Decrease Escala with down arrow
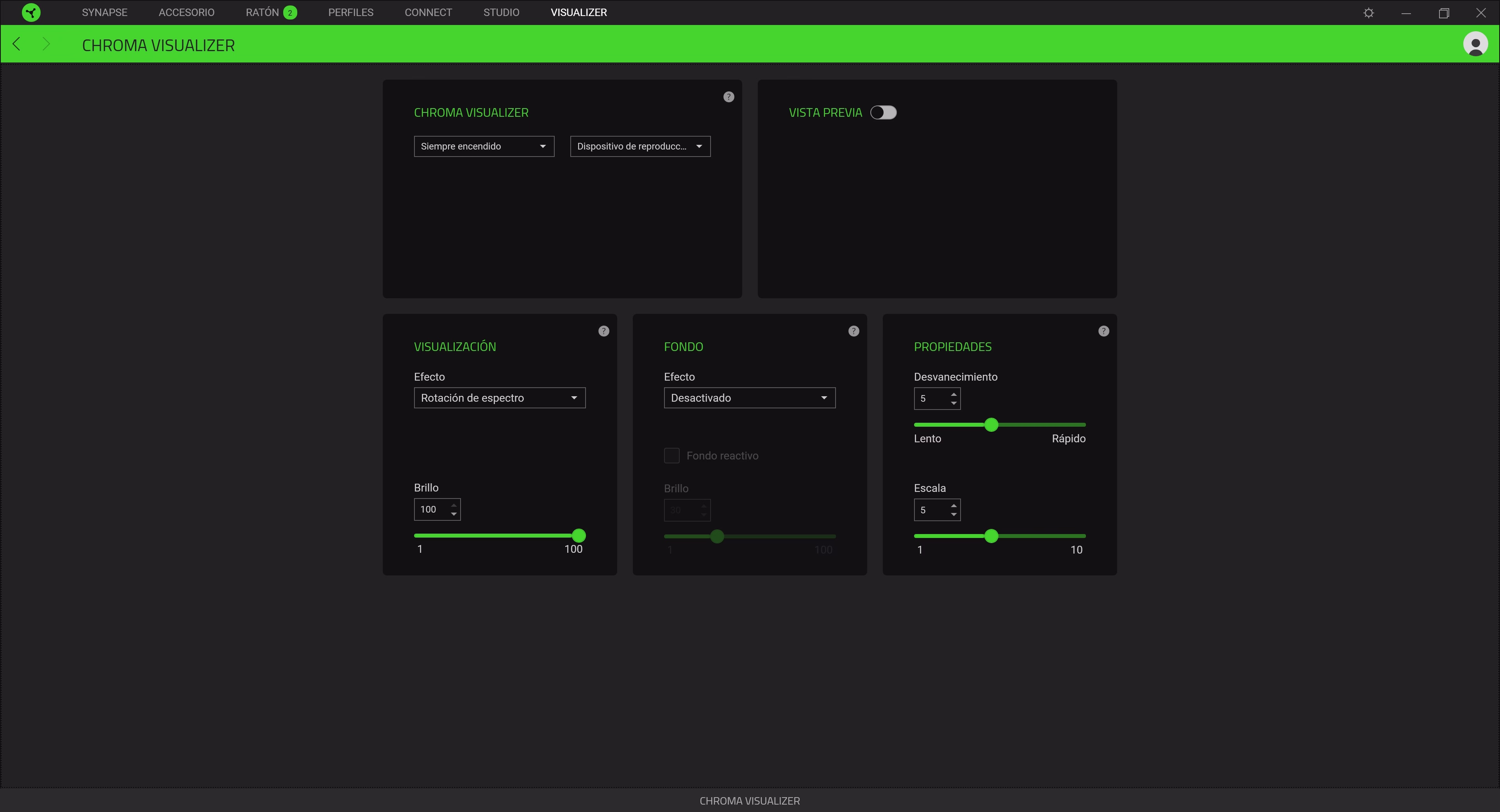This screenshot has height=812, width=1500. 953,515
